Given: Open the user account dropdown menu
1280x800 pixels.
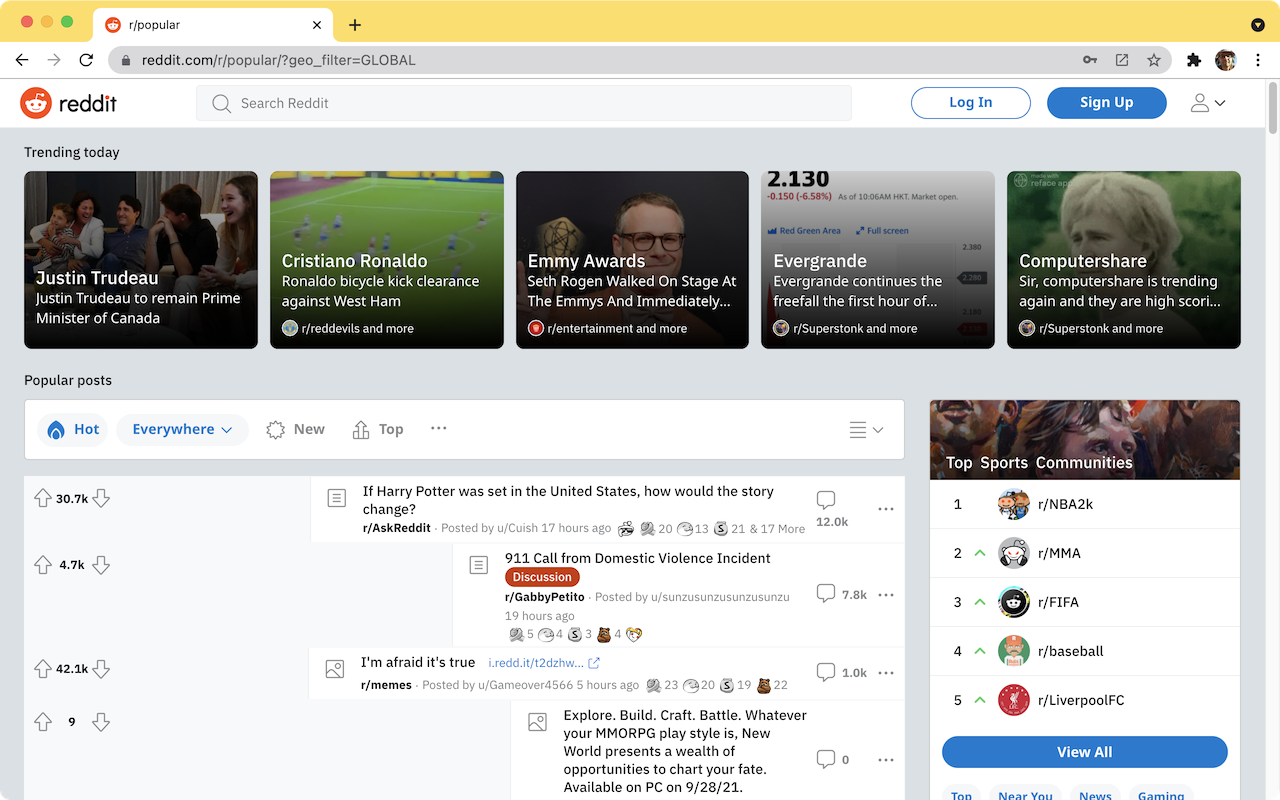Looking at the screenshot, I should (1208, 103).
